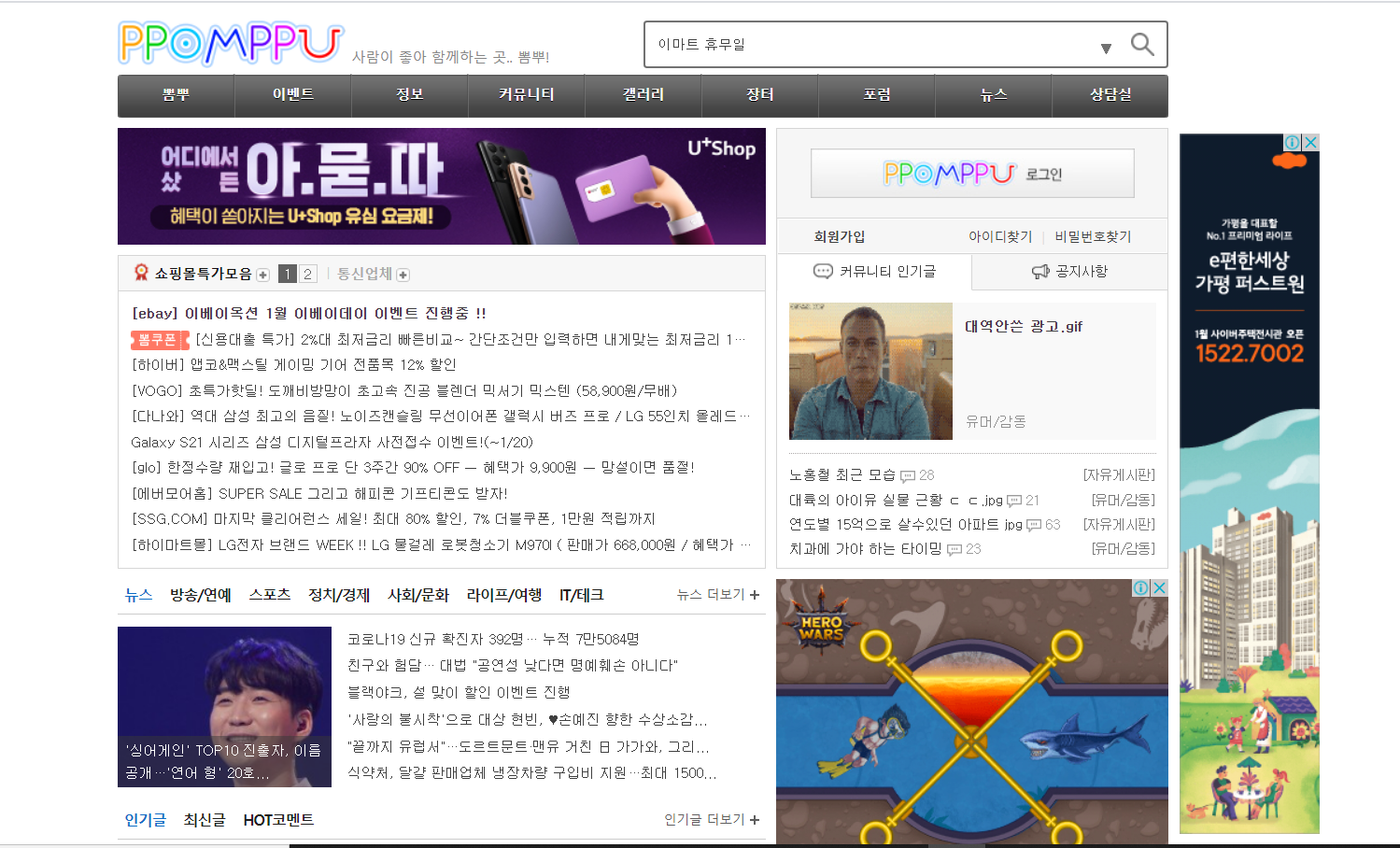The image size is (1400, 848).
Task: Open the VOGO 도깨비방망이 블렌더 deal
Action: 404,390
